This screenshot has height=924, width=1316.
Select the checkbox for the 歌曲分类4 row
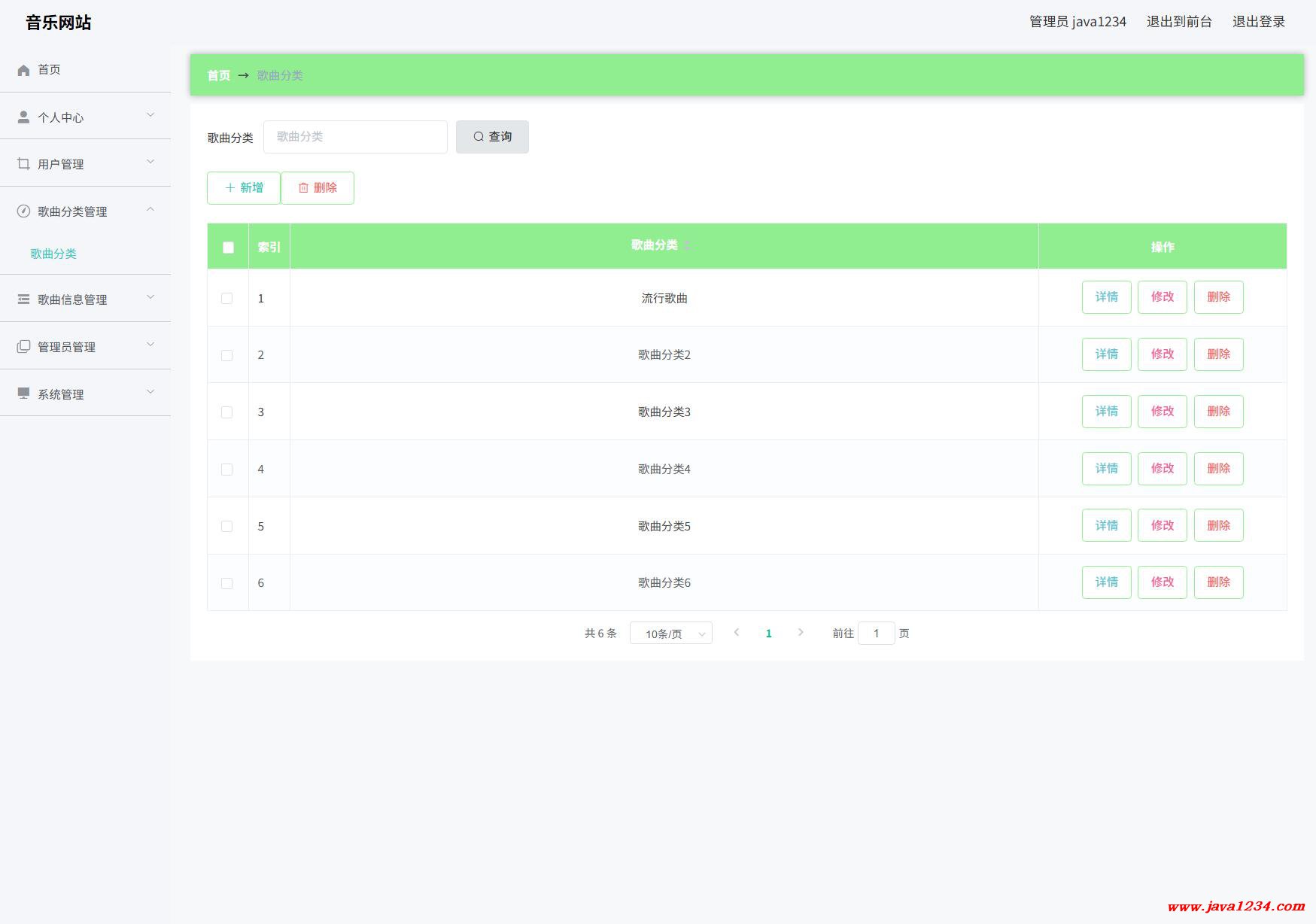tap(226, 470)
